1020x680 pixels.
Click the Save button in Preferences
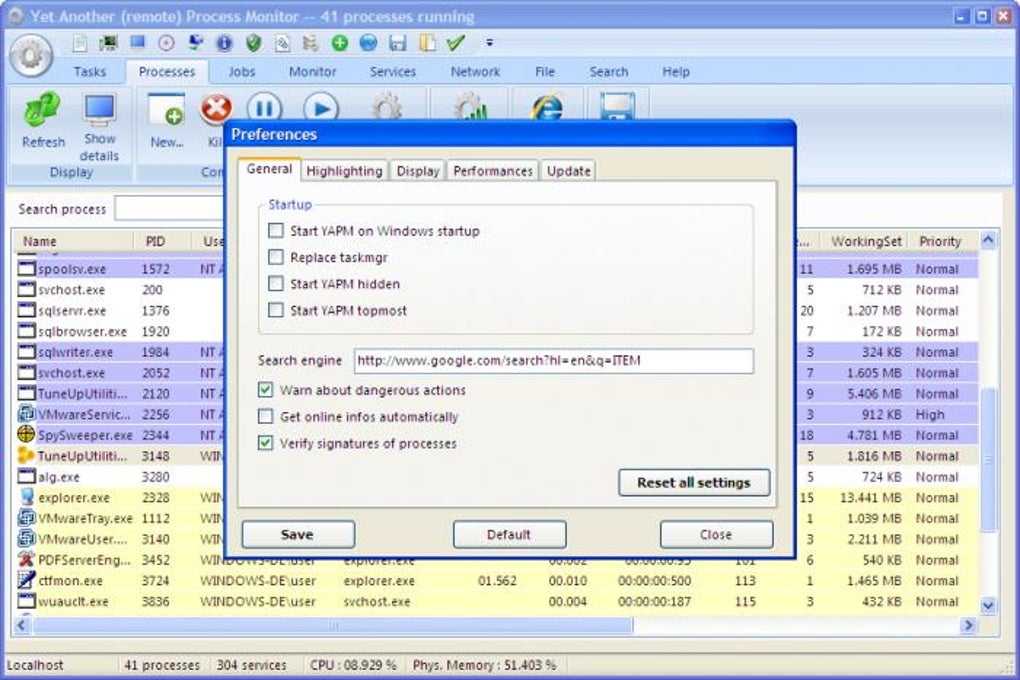(298, 535)
